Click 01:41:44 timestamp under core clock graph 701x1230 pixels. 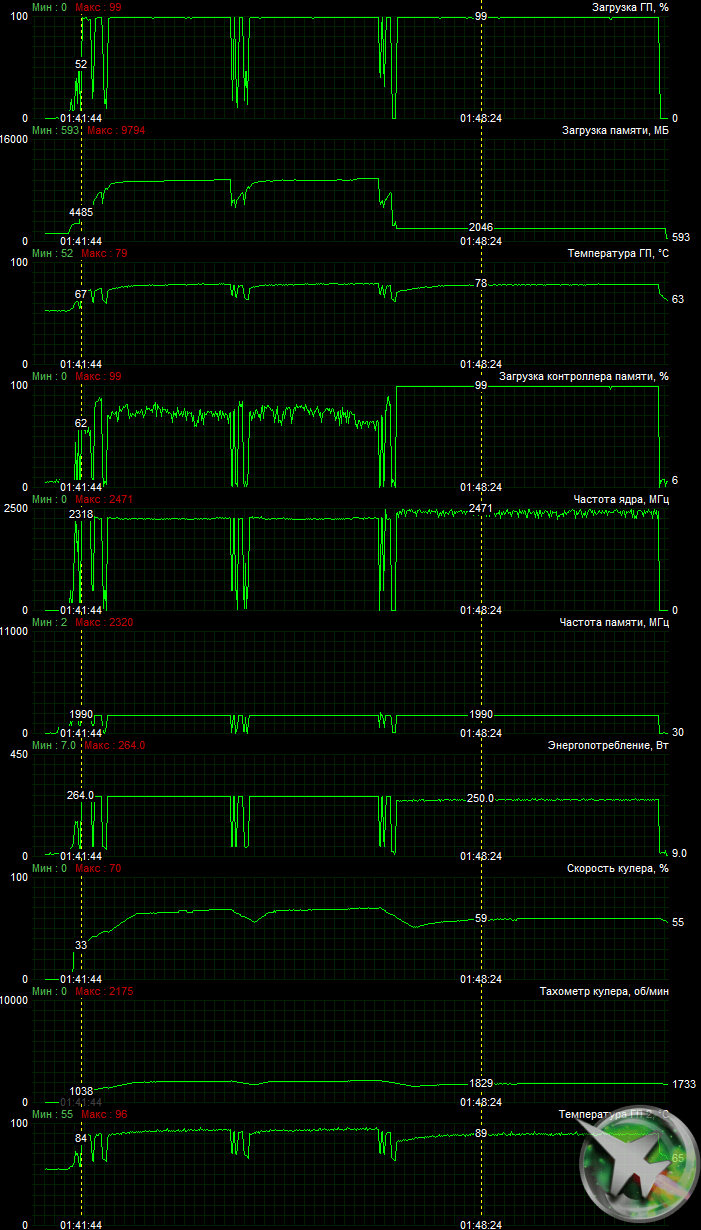(81, 610)
